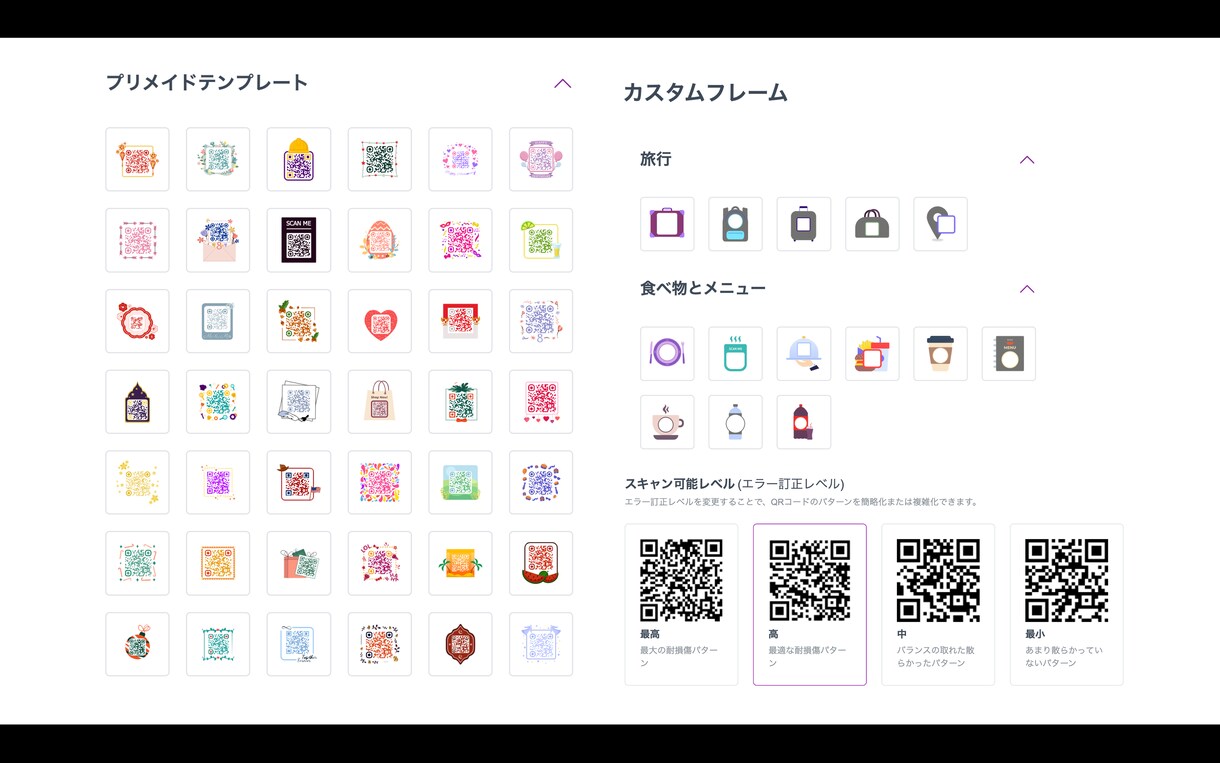Apply the black SCAN ME template

pyautogui.click(x=299, y=240)
